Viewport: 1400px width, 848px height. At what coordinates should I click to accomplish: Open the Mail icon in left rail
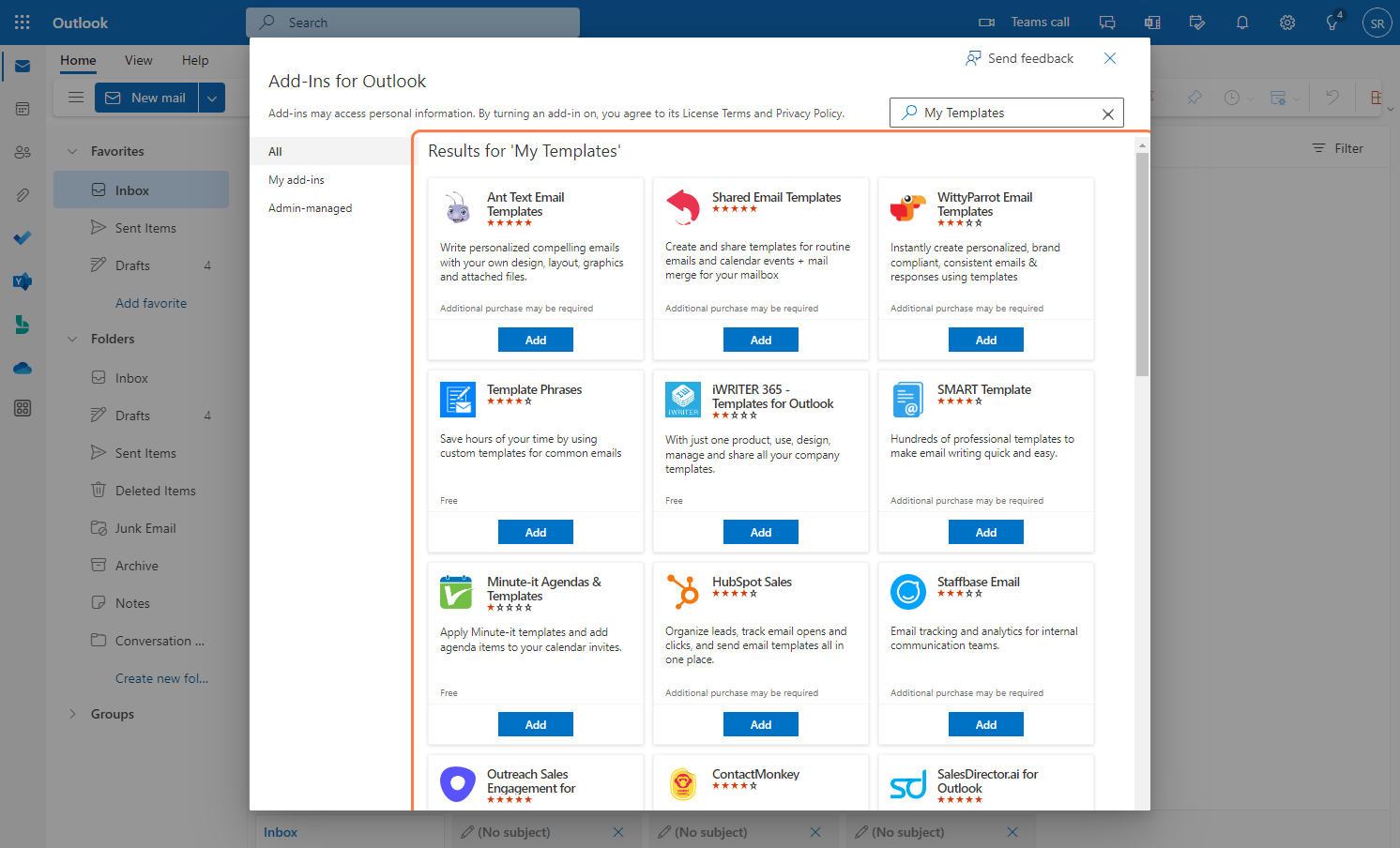(23, 66)
